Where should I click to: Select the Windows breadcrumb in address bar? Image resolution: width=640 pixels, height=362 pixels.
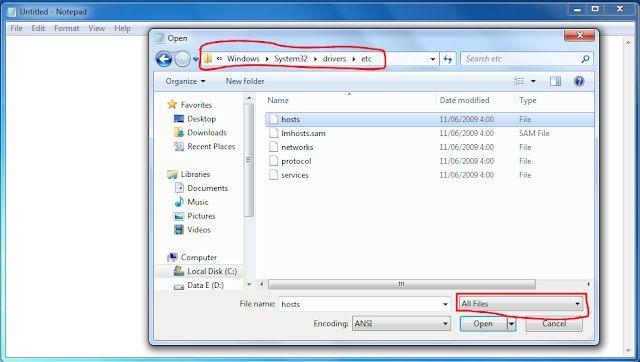(243, 59)
